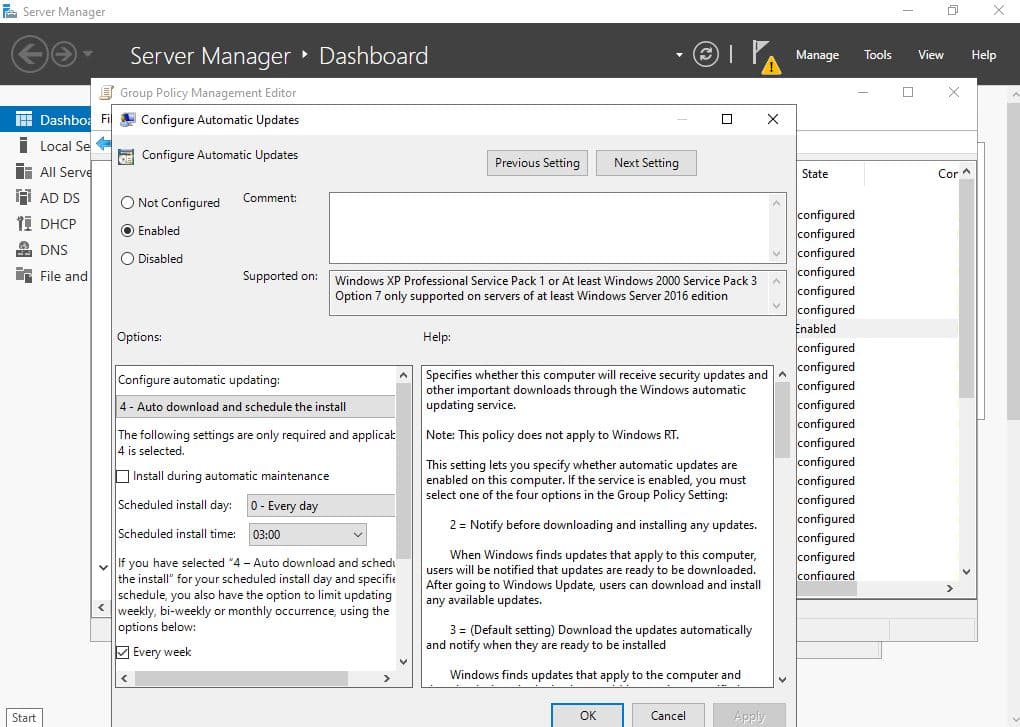Click OK to confirm policy settings
1020x727 pixels.
point(587,715)
